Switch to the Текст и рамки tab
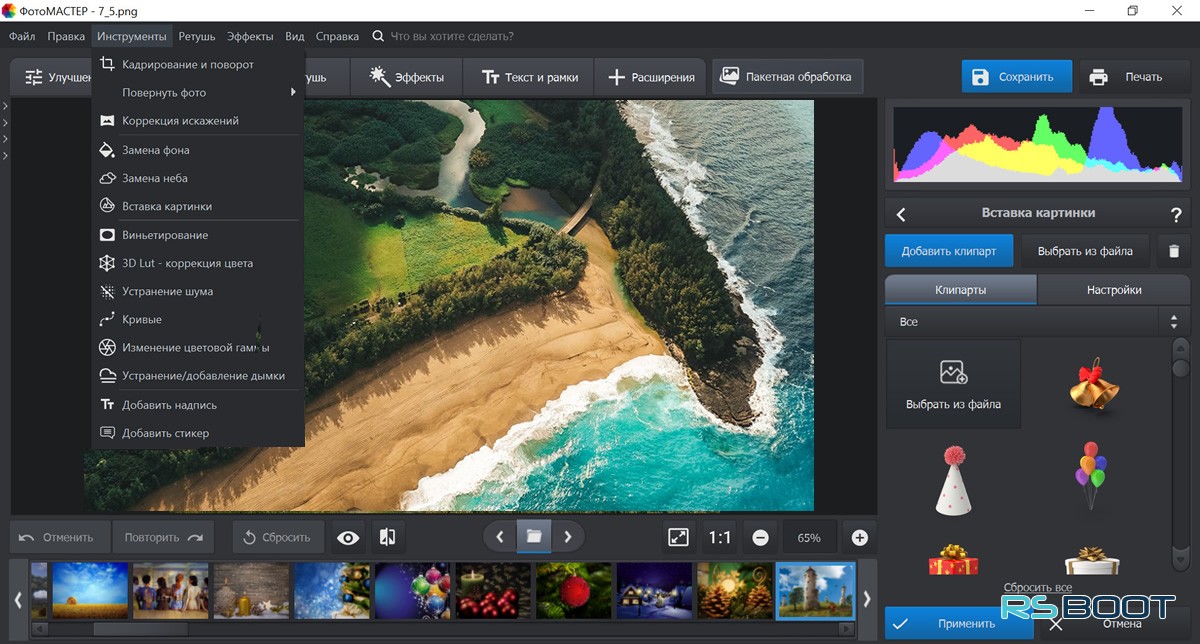The width and height of the screenshot is (1200, 644). pos(530,77)
